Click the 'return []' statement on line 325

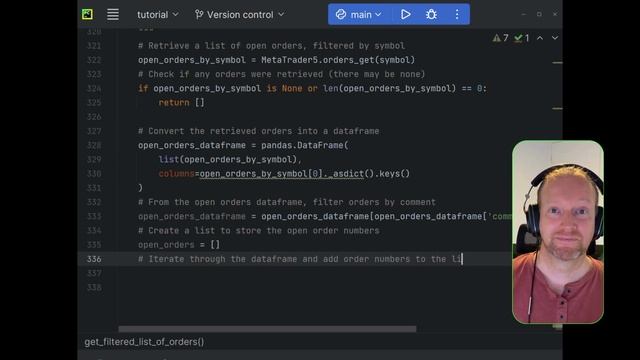click(182, 103)
